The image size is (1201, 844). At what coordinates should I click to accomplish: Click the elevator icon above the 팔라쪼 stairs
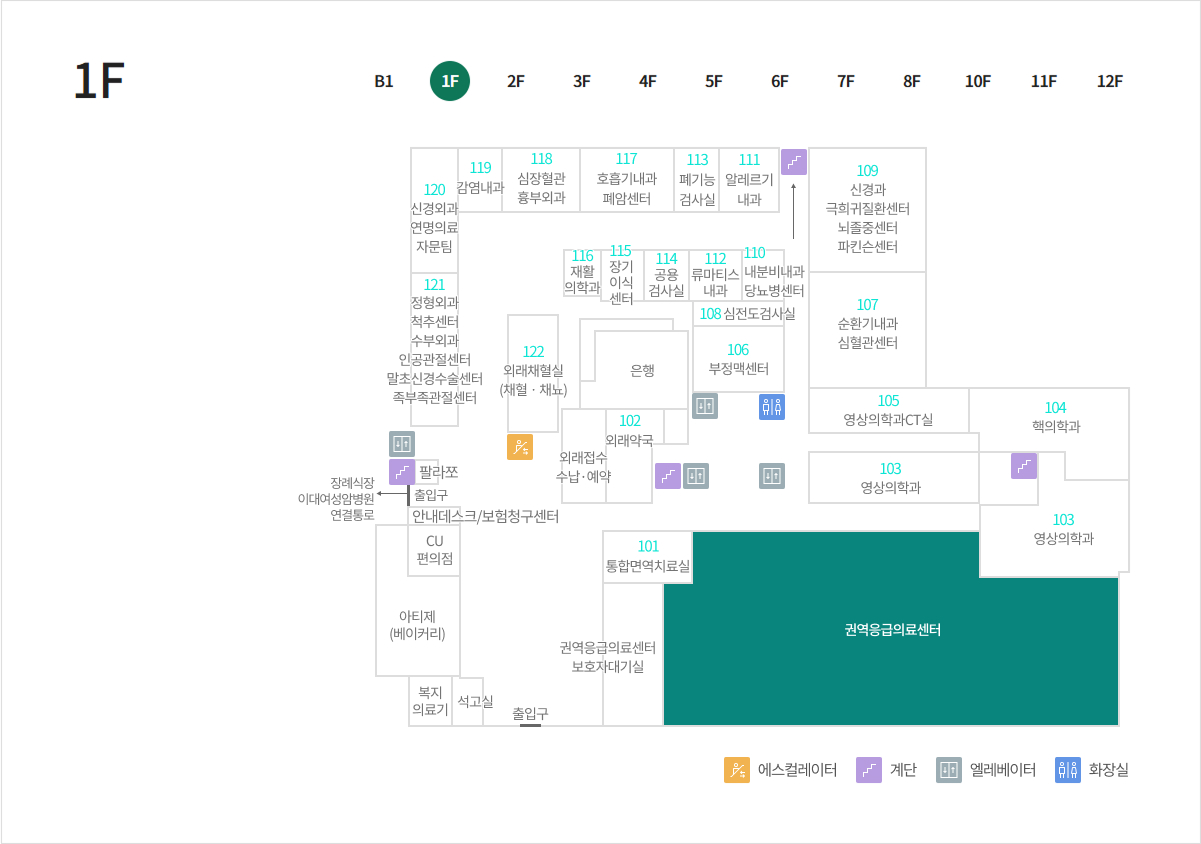click(402, 444)
